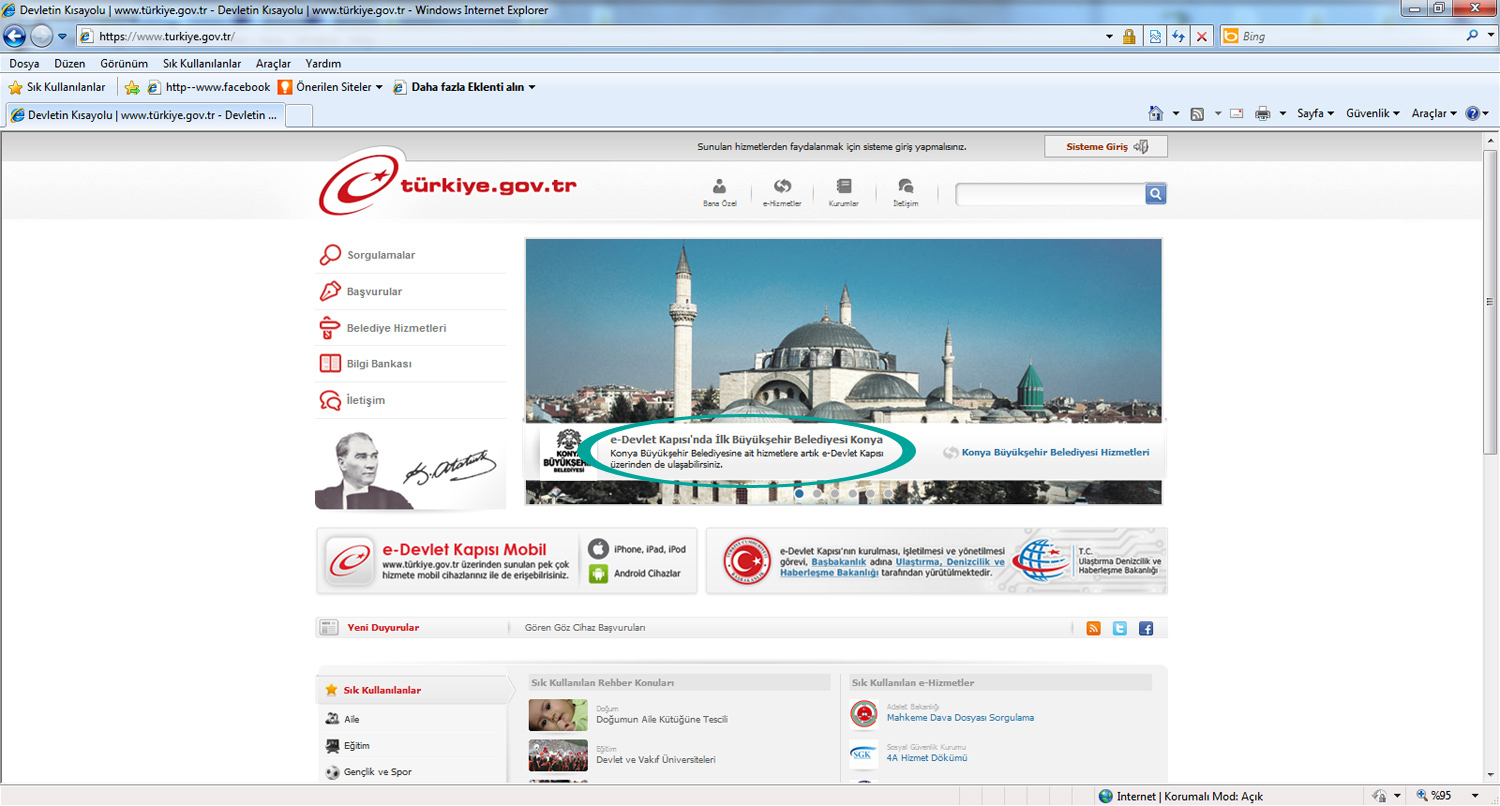Screen dimensions: 1500x806
Task: Open the RSS feed orange icon
Action: click(1093, 628)
